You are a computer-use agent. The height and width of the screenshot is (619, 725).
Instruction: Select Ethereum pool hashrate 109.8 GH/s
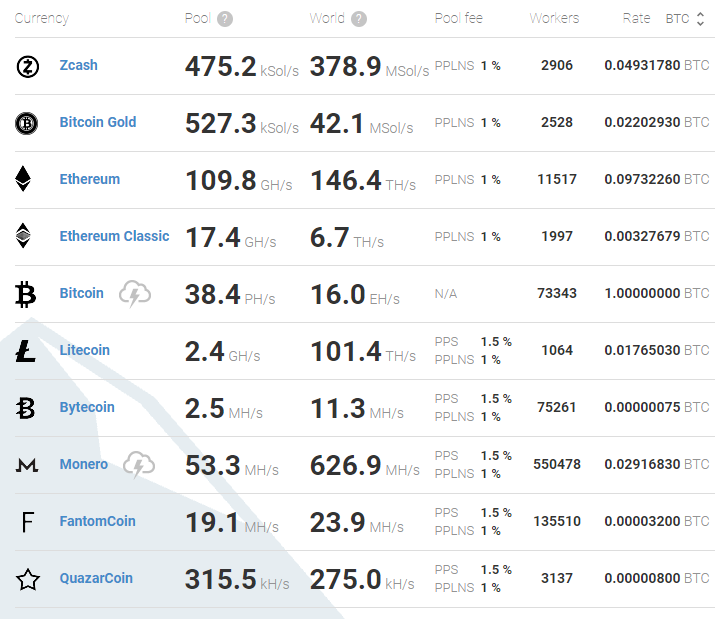pos(239,180)
